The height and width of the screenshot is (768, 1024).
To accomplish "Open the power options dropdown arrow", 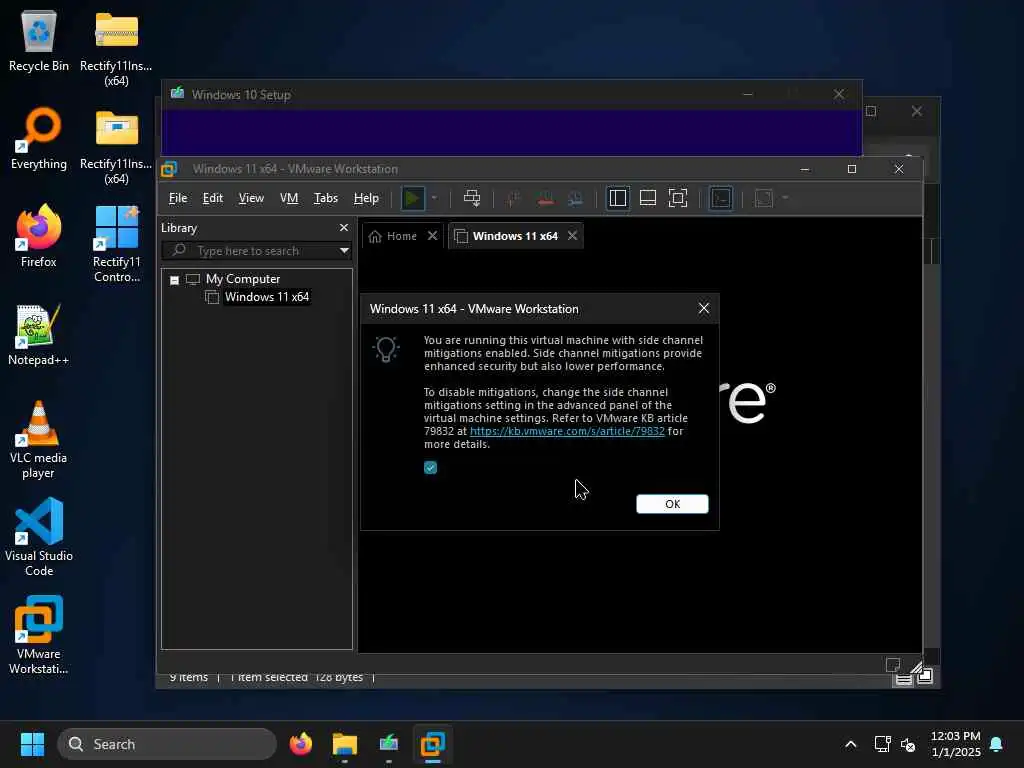I will [x=434, y=198].
